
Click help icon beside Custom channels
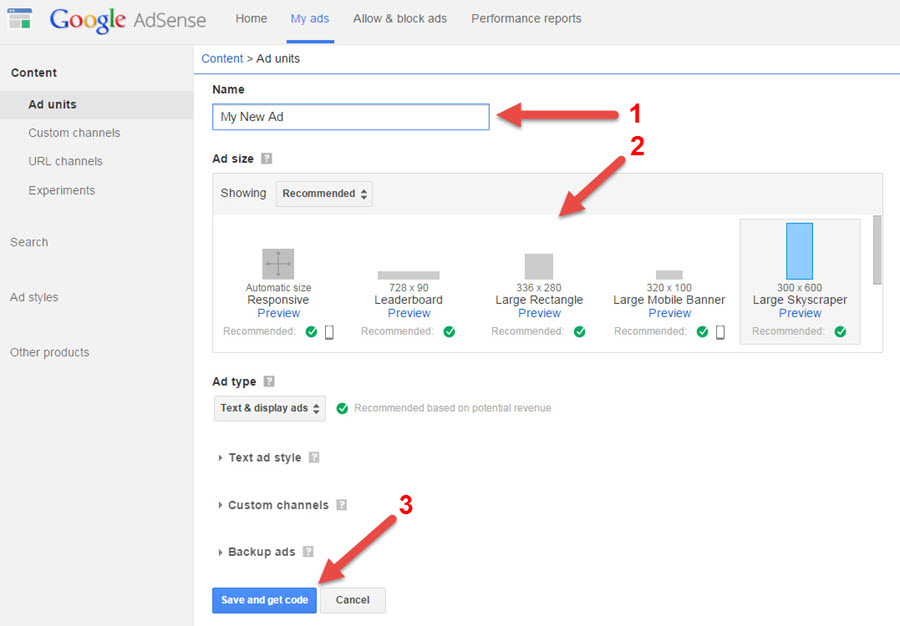(x=342, y=505)
